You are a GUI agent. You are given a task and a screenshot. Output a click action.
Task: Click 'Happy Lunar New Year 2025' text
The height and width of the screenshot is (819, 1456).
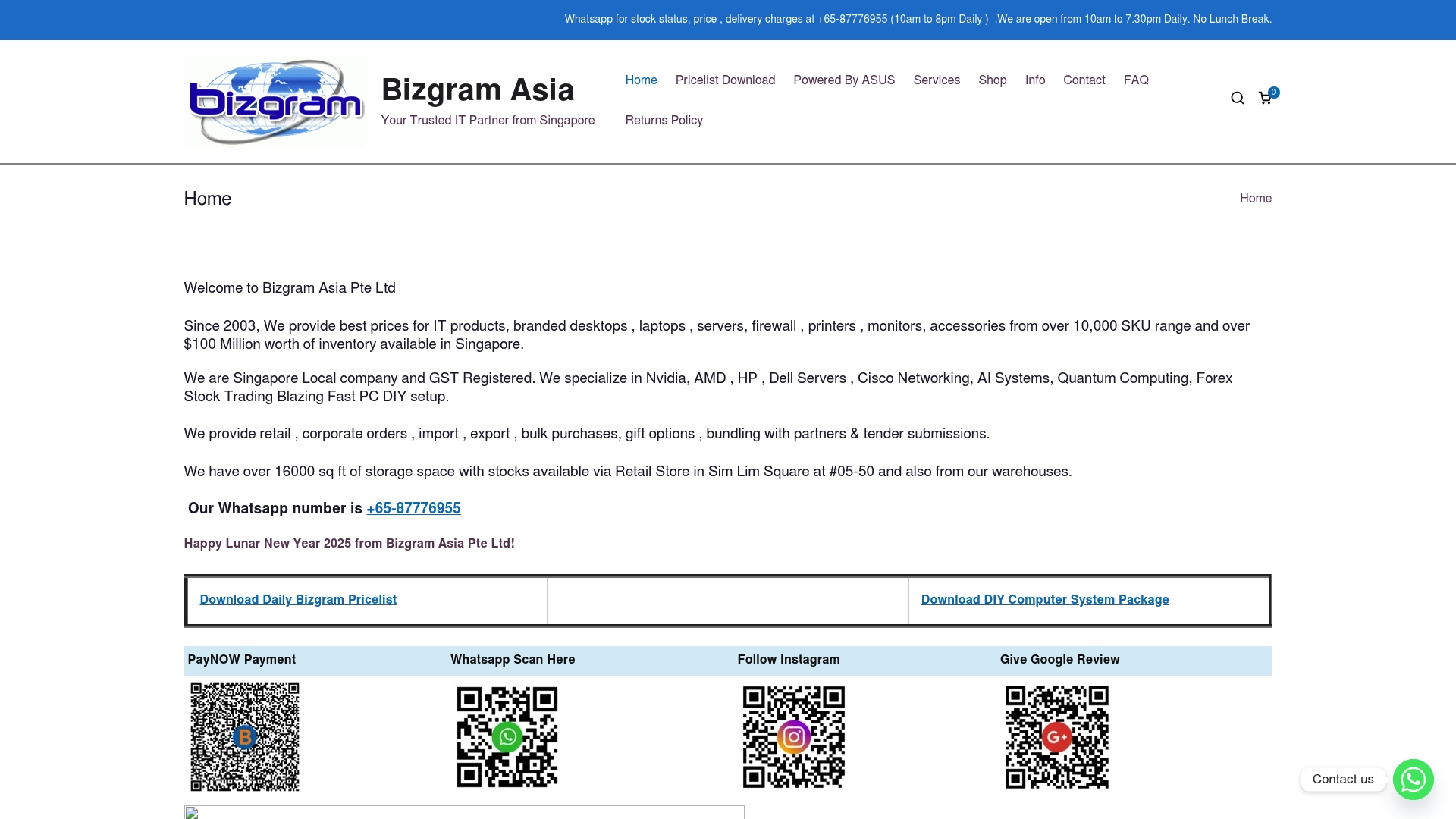tap(349, 543)
